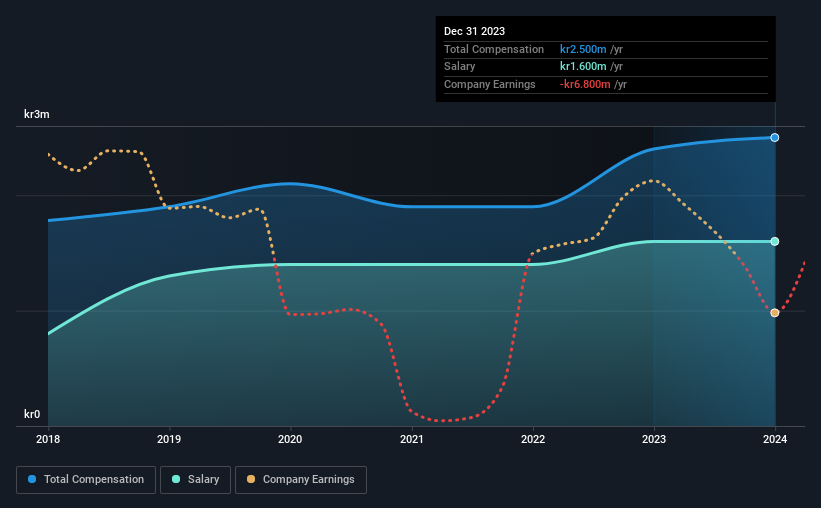Click the 2021 x-axis label

[412, 439]
